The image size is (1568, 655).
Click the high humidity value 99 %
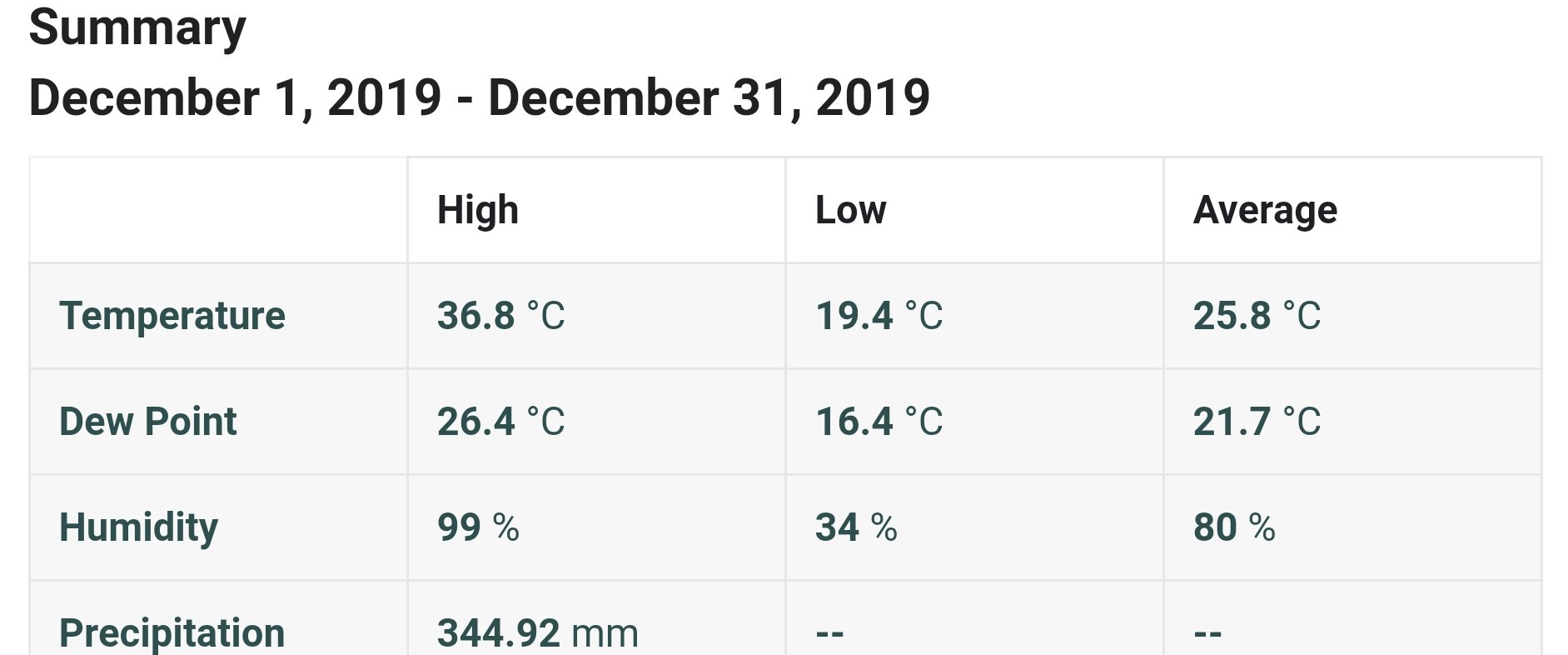point(479,527)
